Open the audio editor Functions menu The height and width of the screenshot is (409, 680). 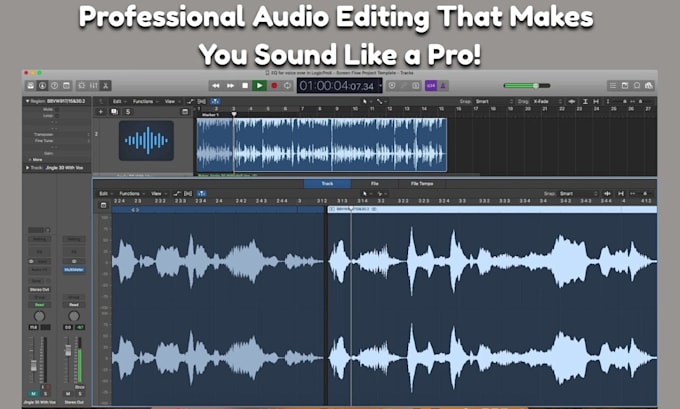131,193
